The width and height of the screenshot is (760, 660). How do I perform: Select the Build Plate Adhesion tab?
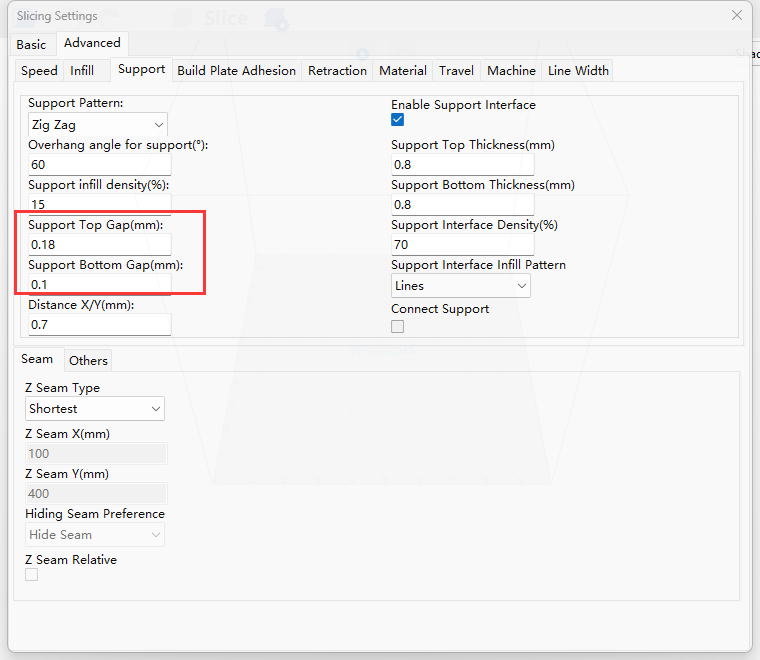236,71
